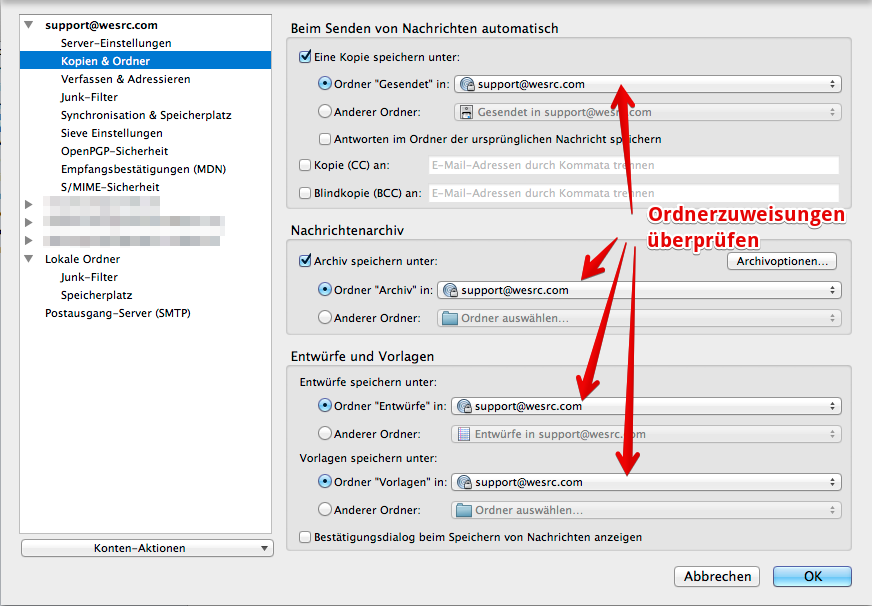This screenshot has width=872, height=606.
Task: Open Junk-Filter under support@wesrc.com
Action: pos(89,97)
